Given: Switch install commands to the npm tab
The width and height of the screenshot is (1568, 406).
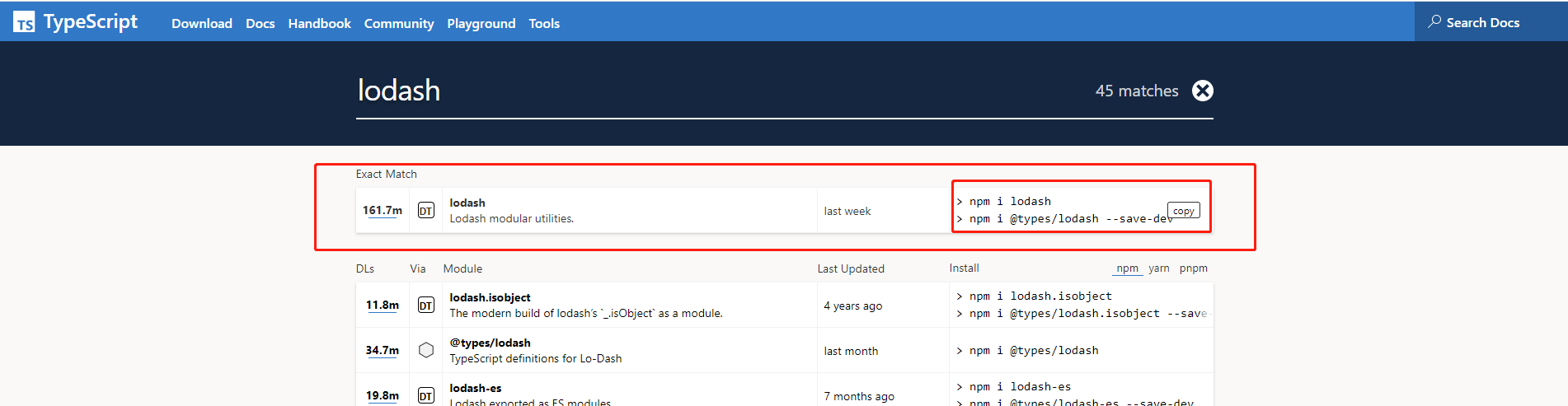Looking at the screenshot, I should [x=1127, y=268].
